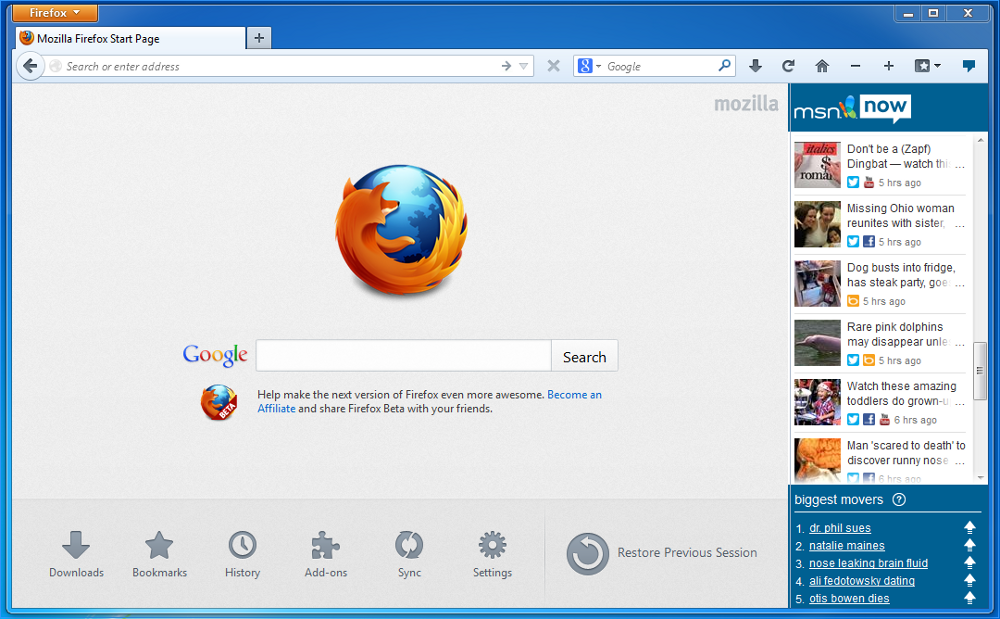Open the bookmarks toolbar dropdown menu

928,66
